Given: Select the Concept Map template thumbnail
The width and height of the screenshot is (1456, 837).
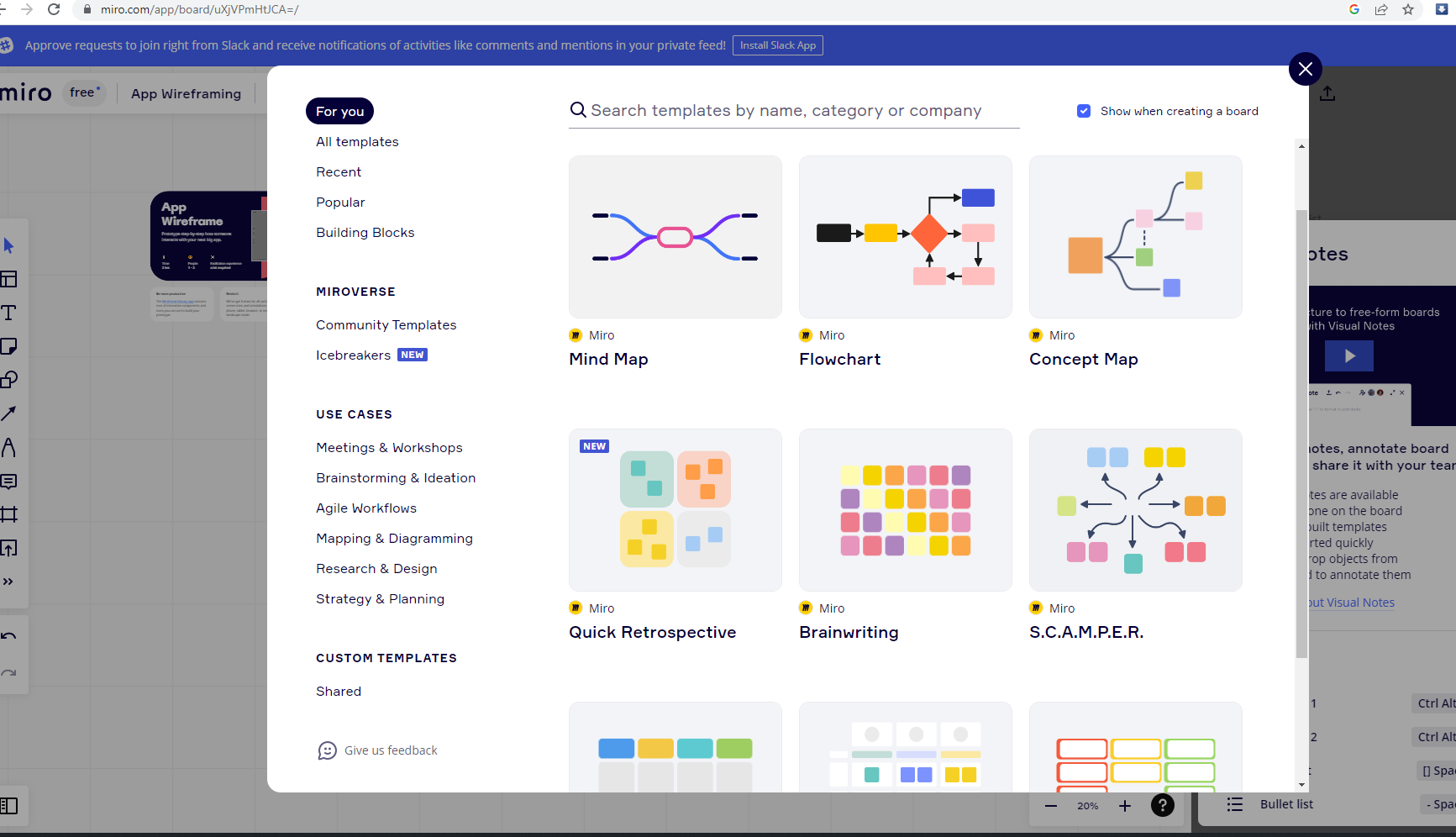Looking at the screenshot, I should [x=1136, y=237].
